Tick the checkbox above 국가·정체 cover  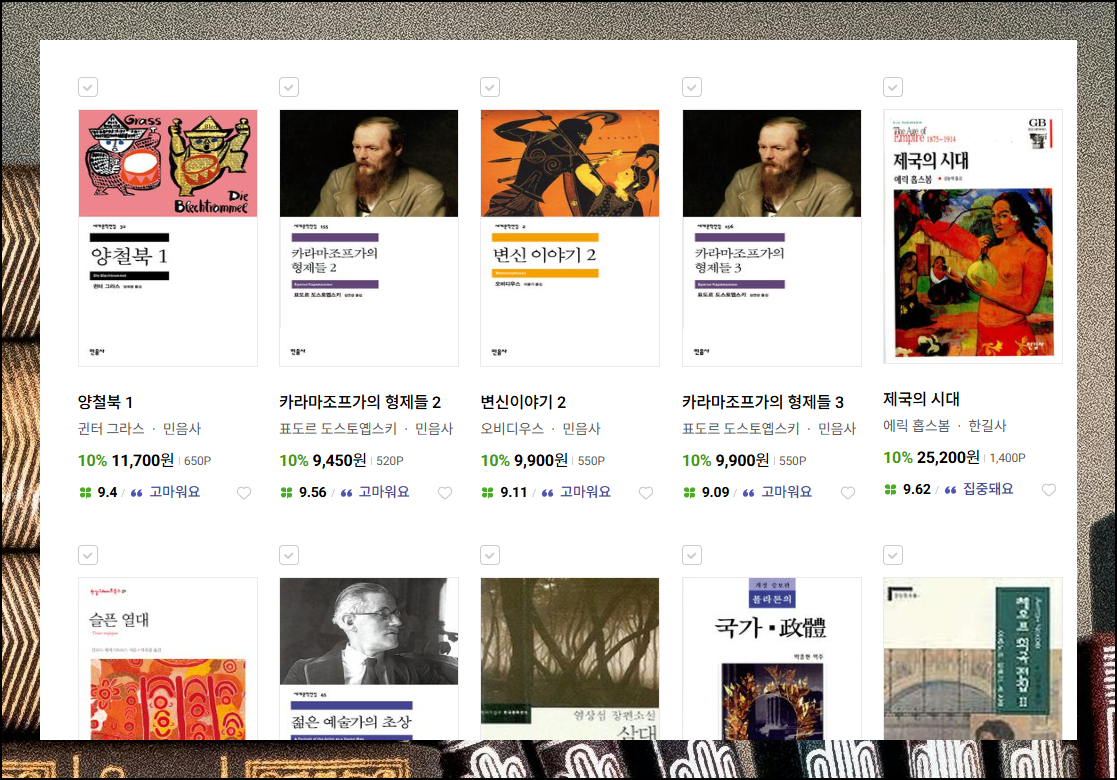click(692, 555)
